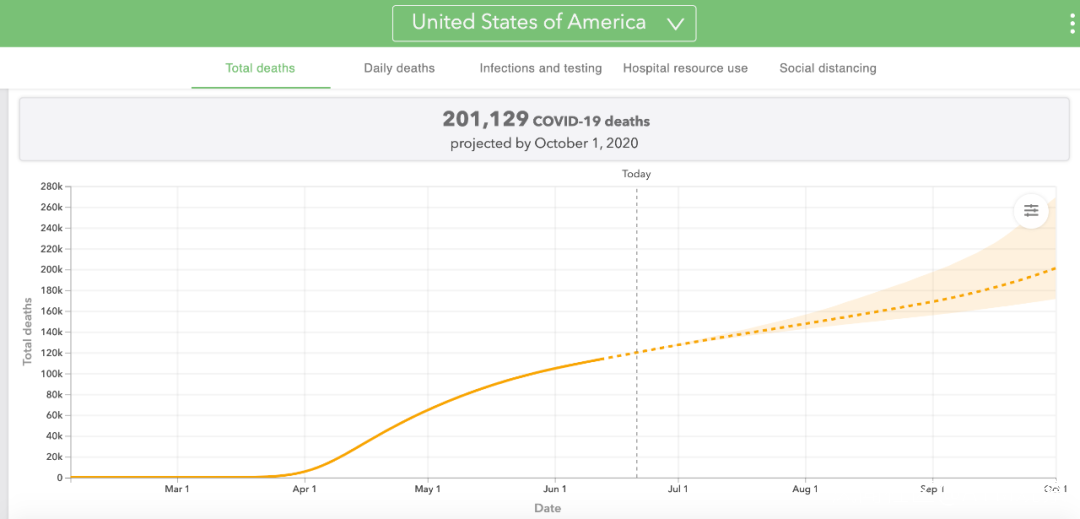Screen dimensions: 1080x519
Task: Select the Total deaths tab
Action: [x=260, y=68]
